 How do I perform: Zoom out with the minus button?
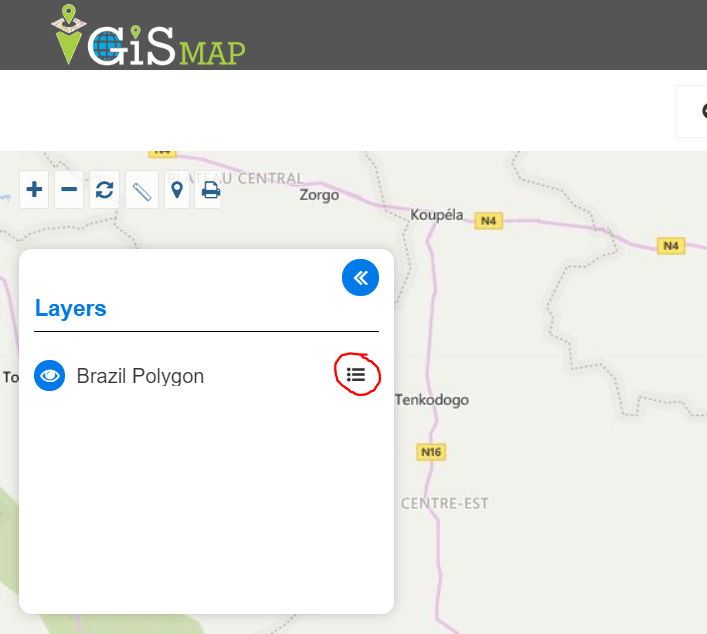pyautogui.click(x=69, y=189)
